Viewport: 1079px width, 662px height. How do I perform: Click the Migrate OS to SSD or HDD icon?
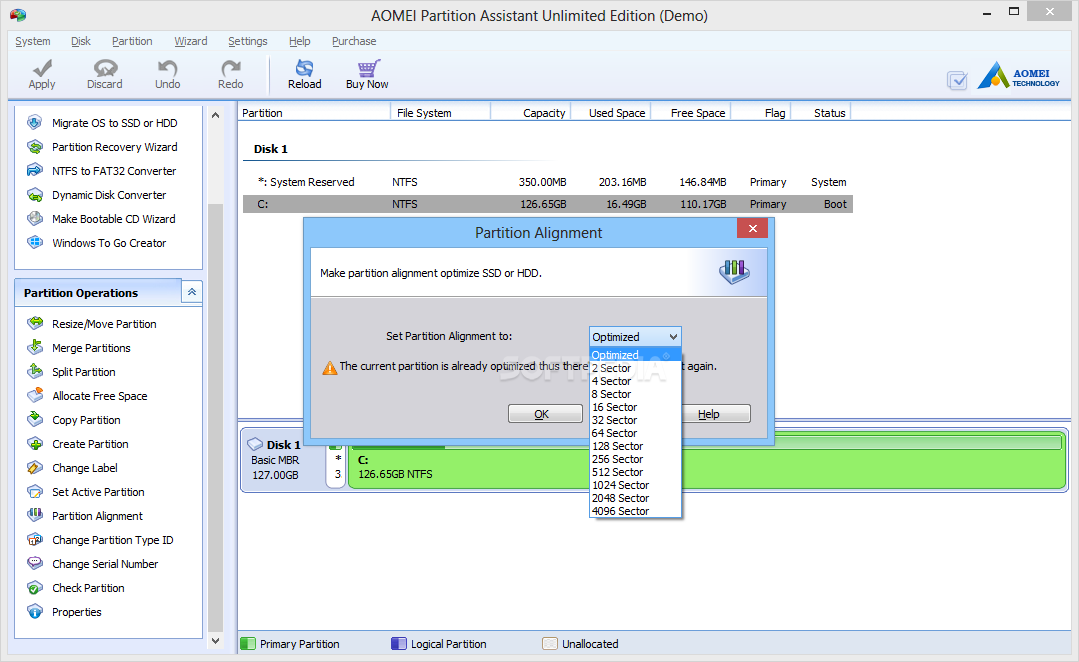click(34, 122)
